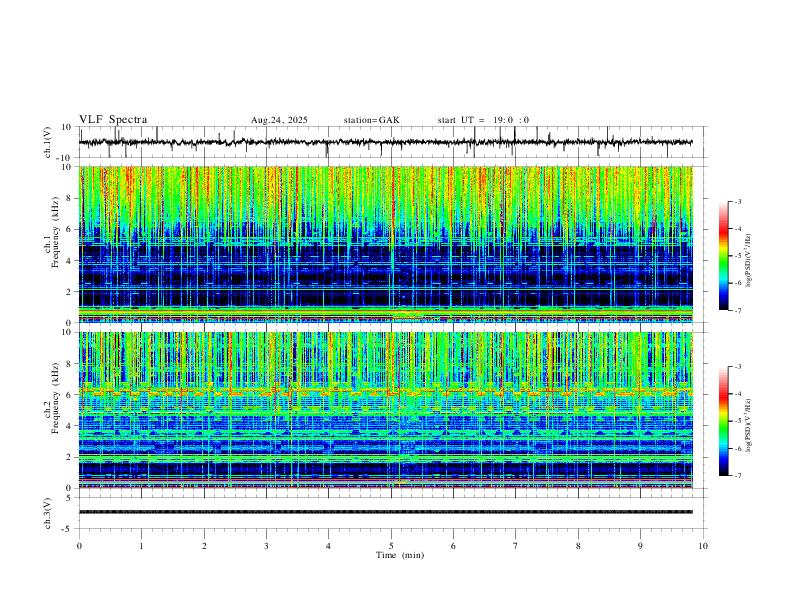Click the 'Time (min)' axis title
Viewport: 792px width, 612px height.
click(400, 555)
